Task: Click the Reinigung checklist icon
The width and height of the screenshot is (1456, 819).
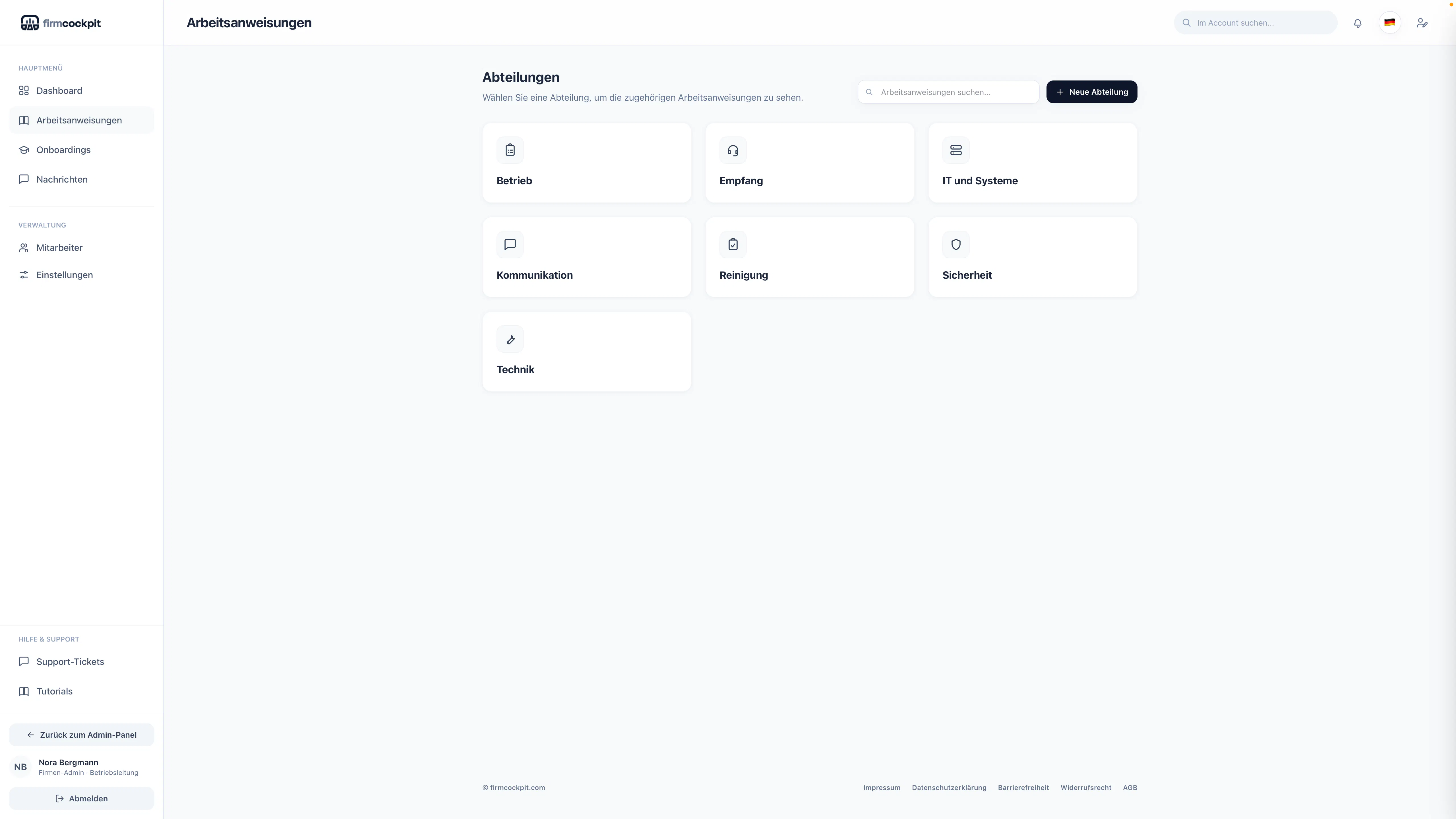Action: (x=733, y=245)
